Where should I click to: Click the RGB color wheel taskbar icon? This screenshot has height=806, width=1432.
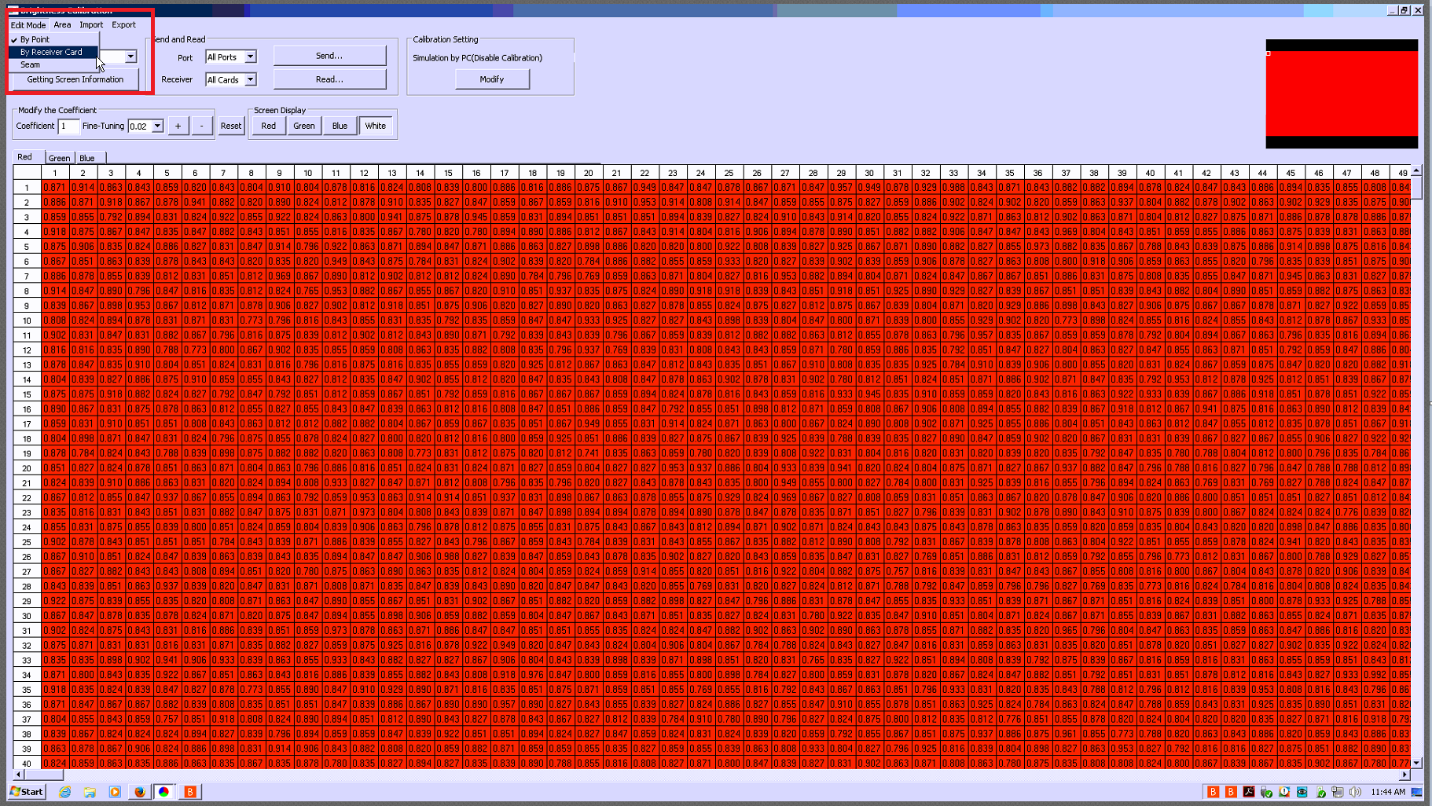tap(164, 792)
